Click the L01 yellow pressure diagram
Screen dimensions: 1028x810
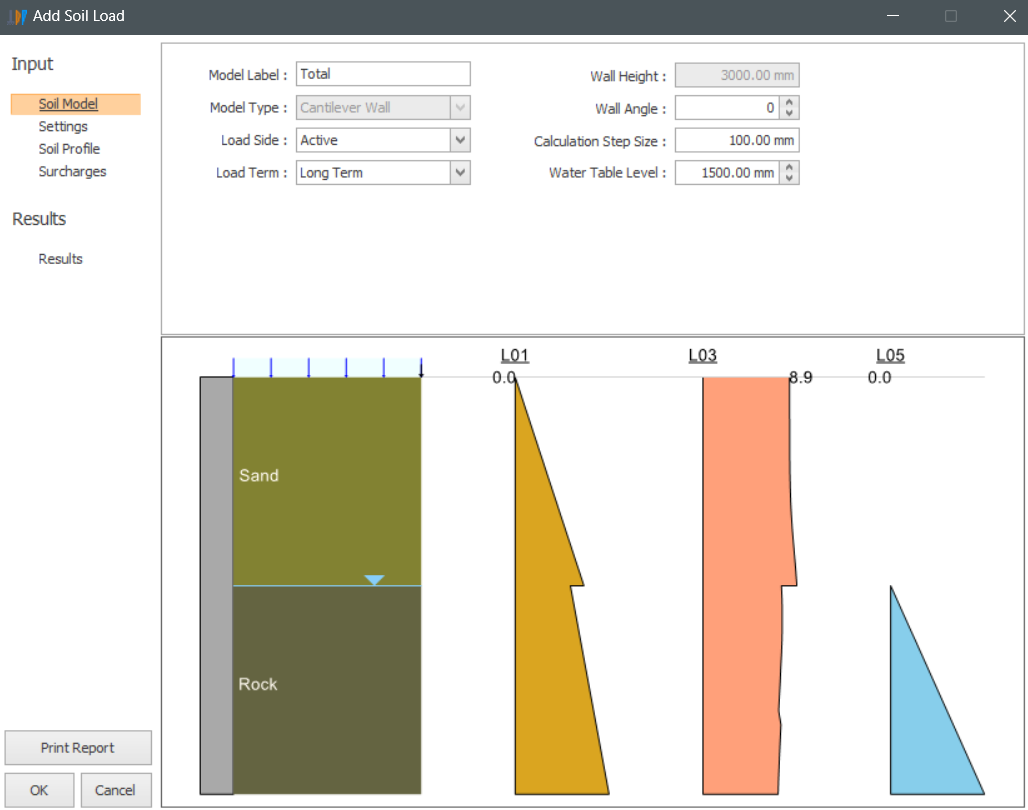click(x=545, y=680)
